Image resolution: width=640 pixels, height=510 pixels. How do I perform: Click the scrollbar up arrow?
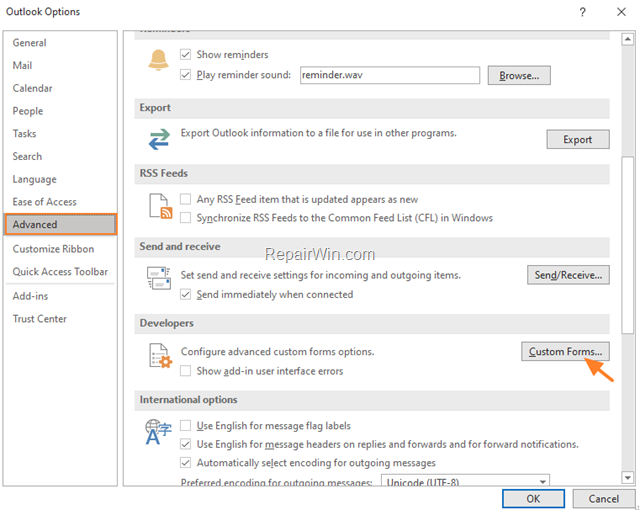tap(627, 39)
